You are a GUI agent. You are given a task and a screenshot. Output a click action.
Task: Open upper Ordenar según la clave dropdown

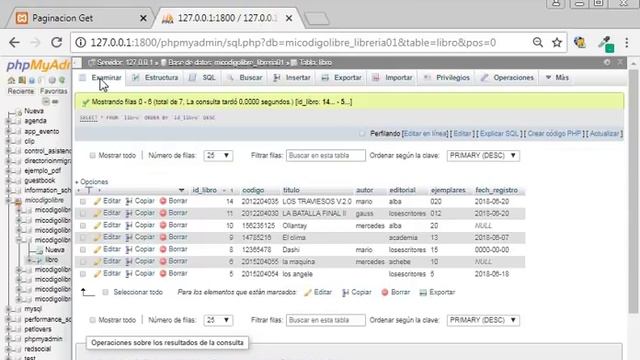483,156
